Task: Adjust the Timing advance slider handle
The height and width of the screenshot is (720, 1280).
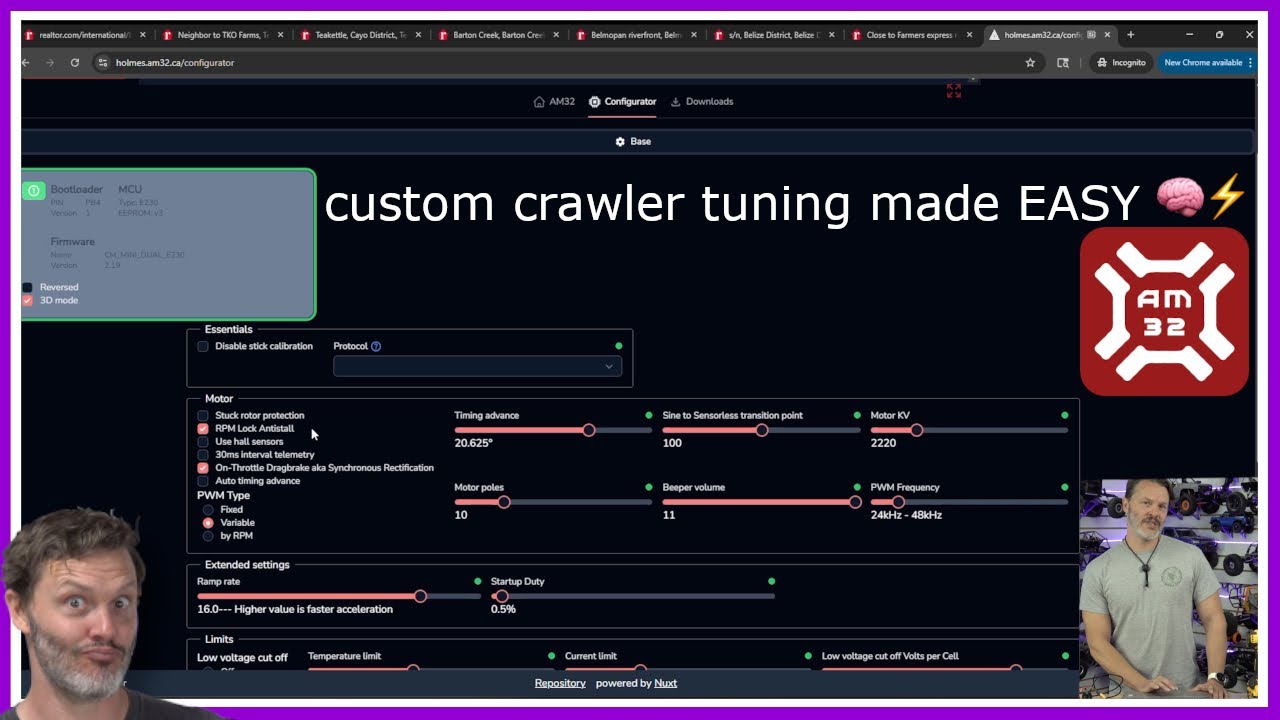Action: pyautogui.click(x=589, y=430)
